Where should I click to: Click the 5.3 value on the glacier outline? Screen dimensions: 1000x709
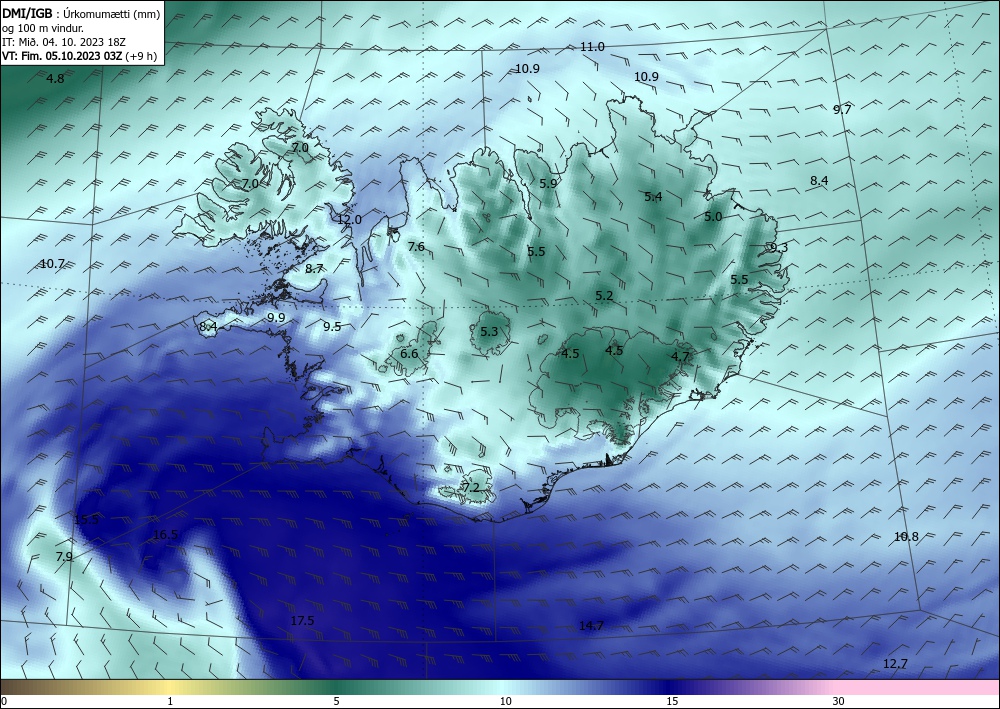tap(489, 332)
